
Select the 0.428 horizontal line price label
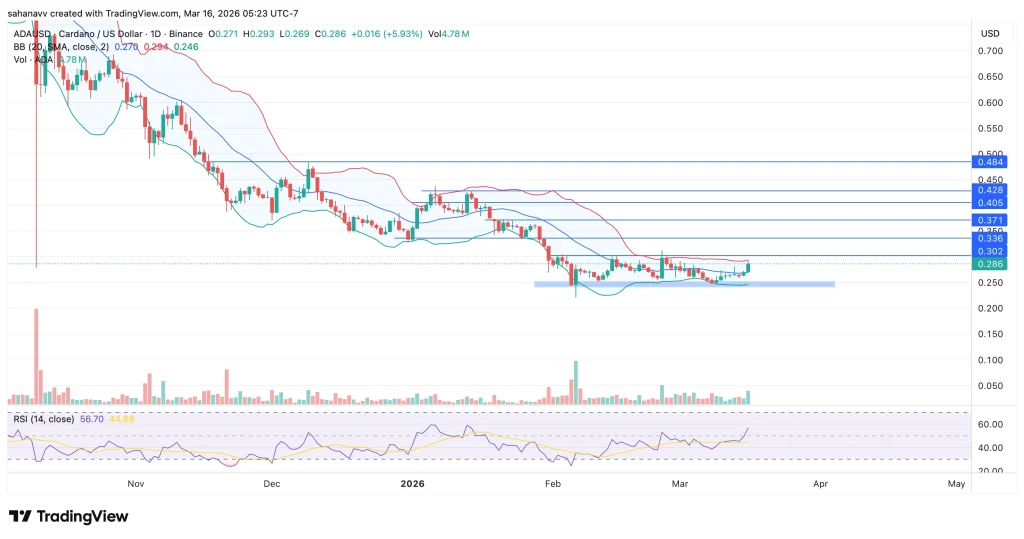point(992,190)
